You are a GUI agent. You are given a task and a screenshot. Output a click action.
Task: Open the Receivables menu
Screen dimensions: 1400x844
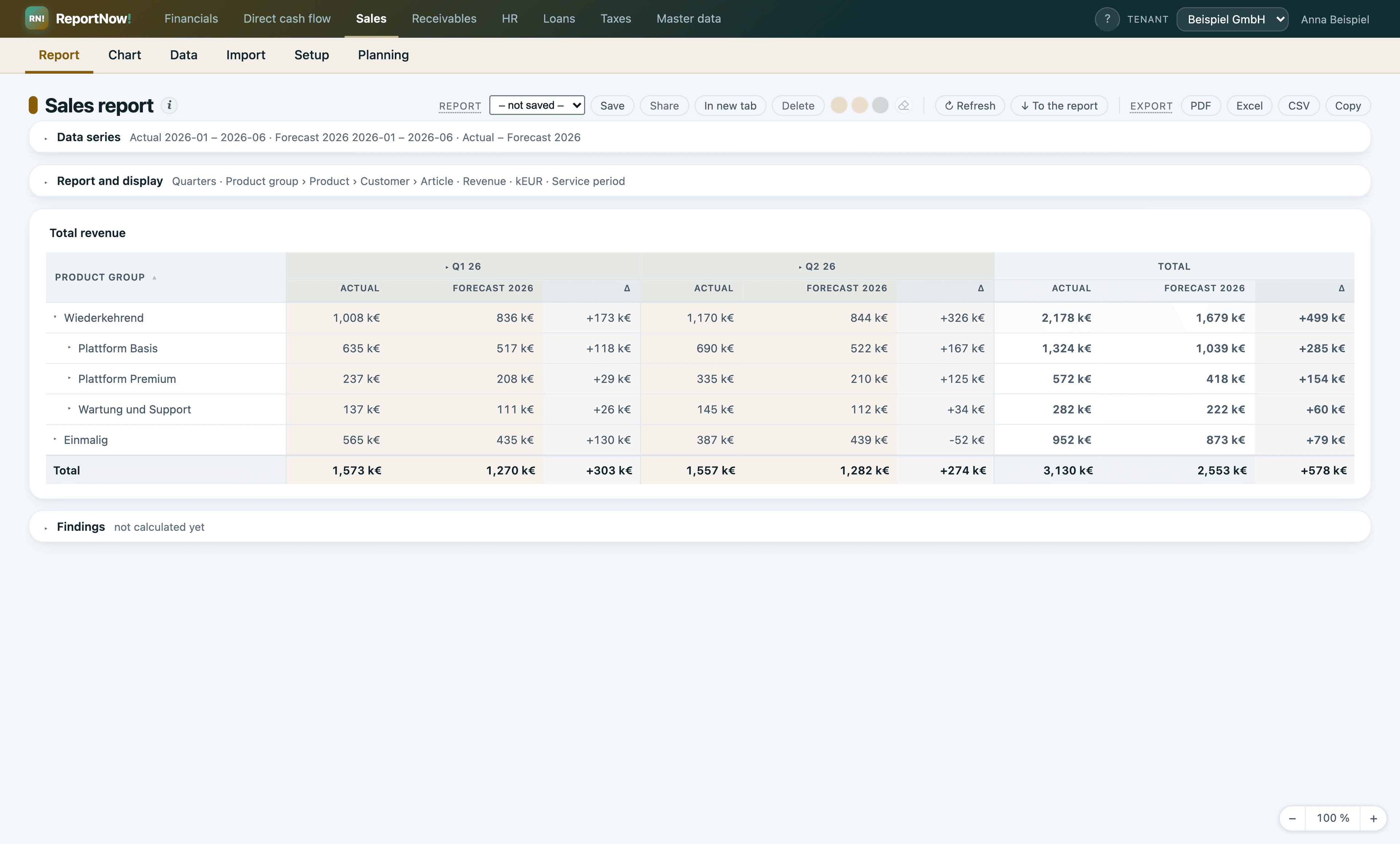tap(444, 19)
